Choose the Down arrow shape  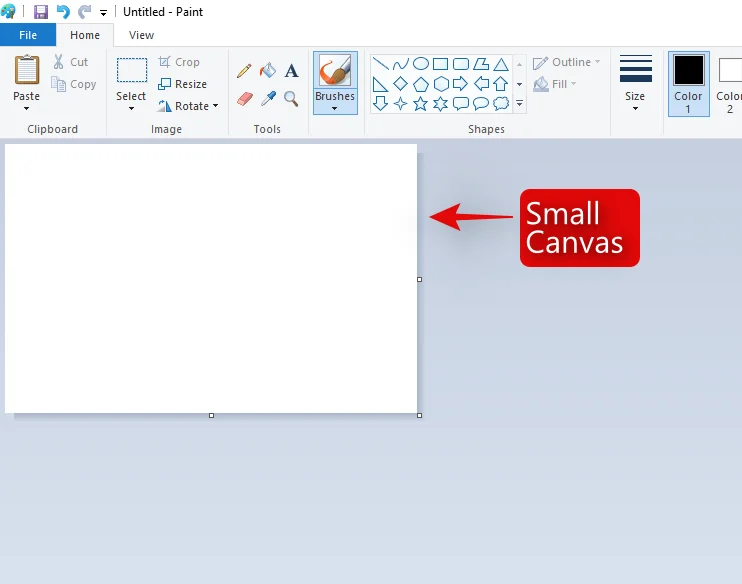tap(380, 103)
